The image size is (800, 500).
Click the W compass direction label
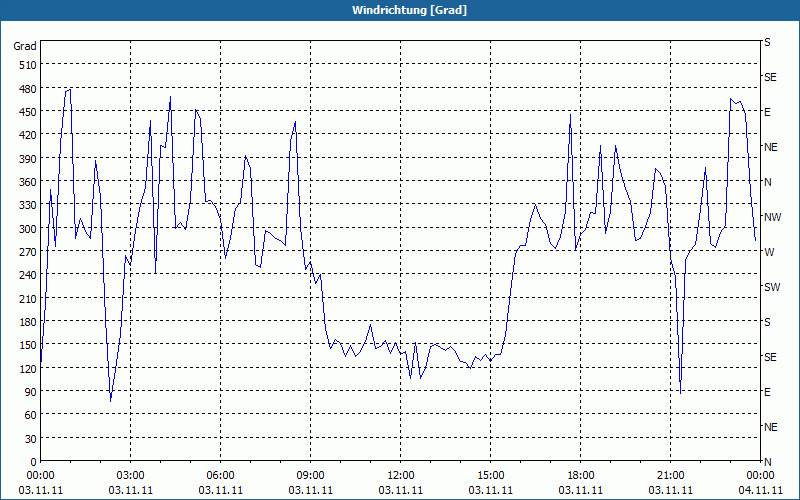[x=769, y=252]
